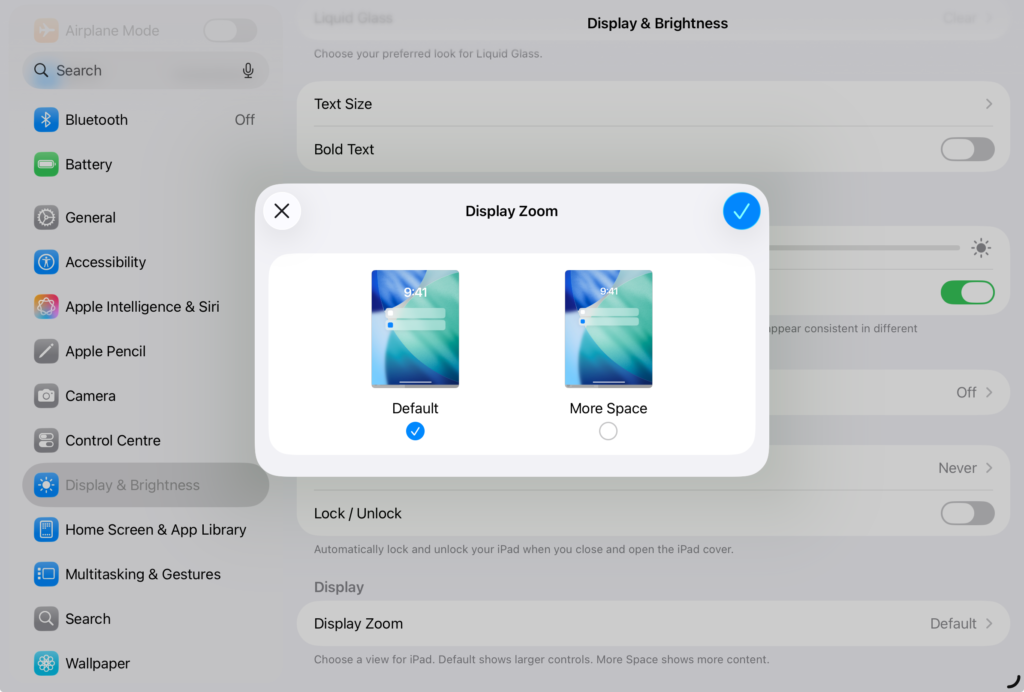Click the Default display preview thumbnail
This screenshot has width=1024, height=692.
pyautogui.click(x=415, y=328)
